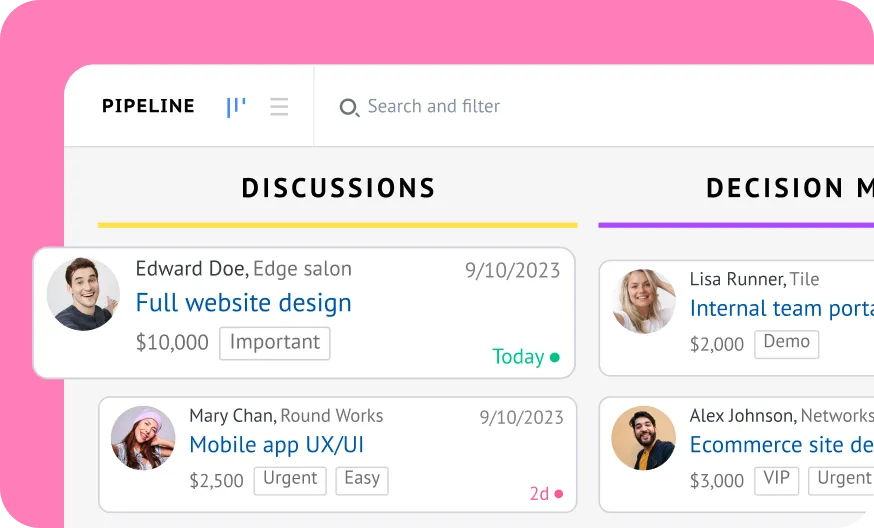Viewport: 874px width, 528px height.
Task: Switch to list view icon
Action: click(x=279, y=107)
